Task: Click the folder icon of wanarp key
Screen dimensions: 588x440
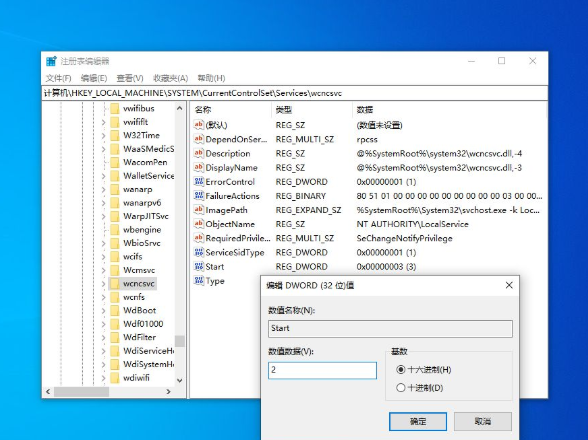Action: pyautogui.click(x=115, y=189)
